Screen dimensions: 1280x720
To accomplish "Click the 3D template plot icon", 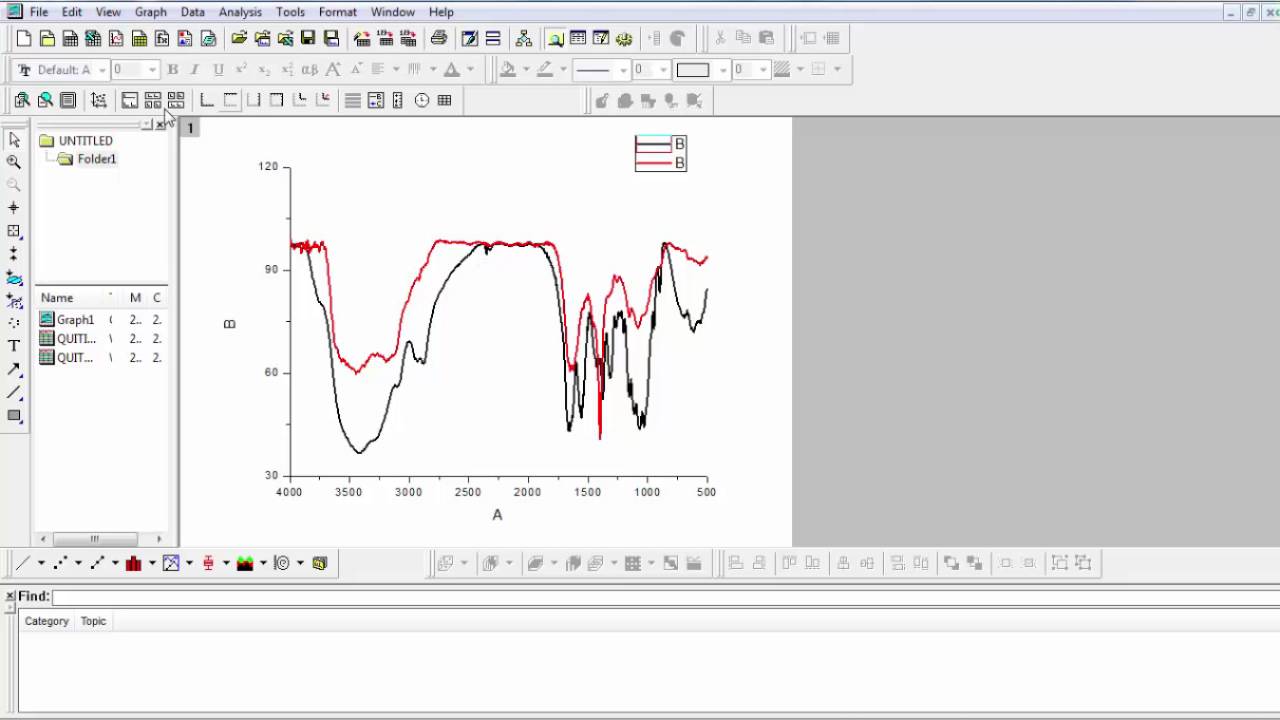I will pos(320,563).
